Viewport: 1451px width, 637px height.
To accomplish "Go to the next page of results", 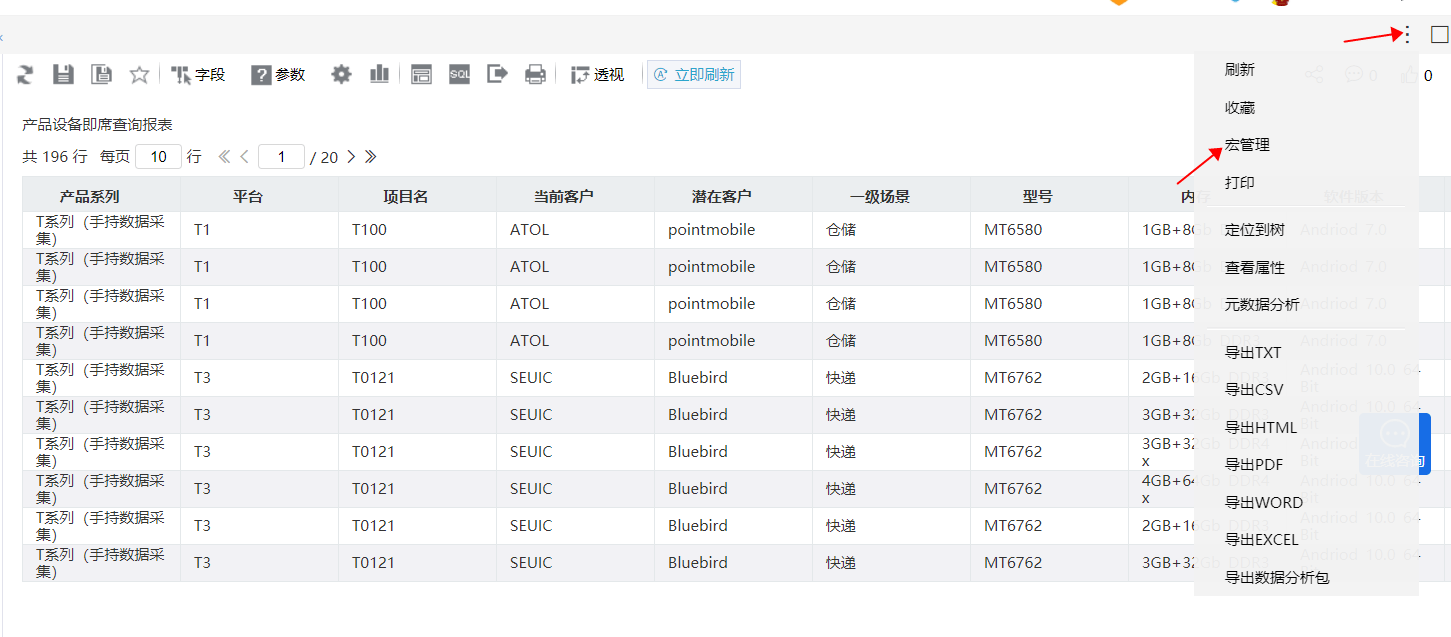I will [x=351, y=156].
